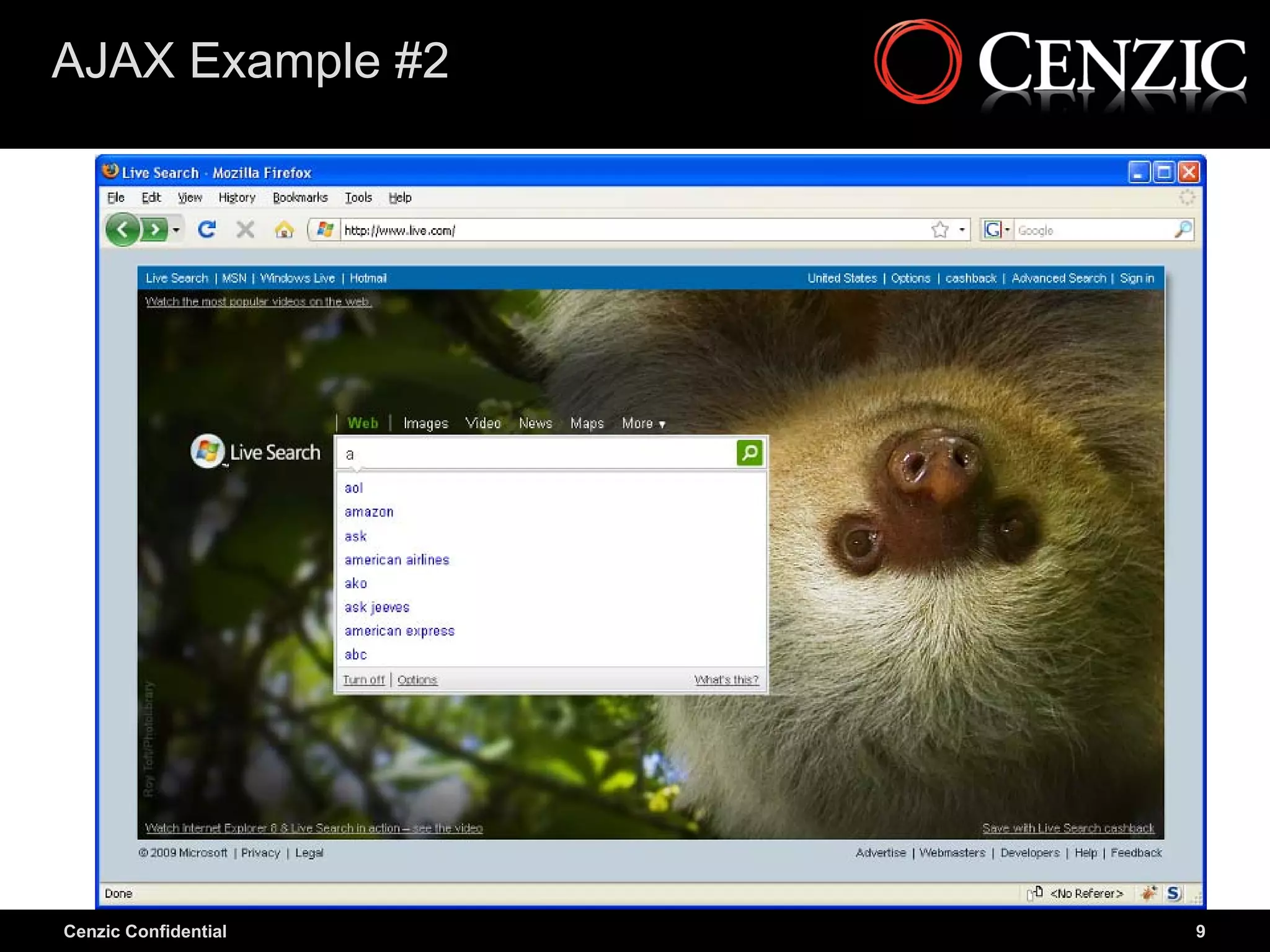Open the Tools menu
The image size is (1270, 952).
click(x=358, y=198)
